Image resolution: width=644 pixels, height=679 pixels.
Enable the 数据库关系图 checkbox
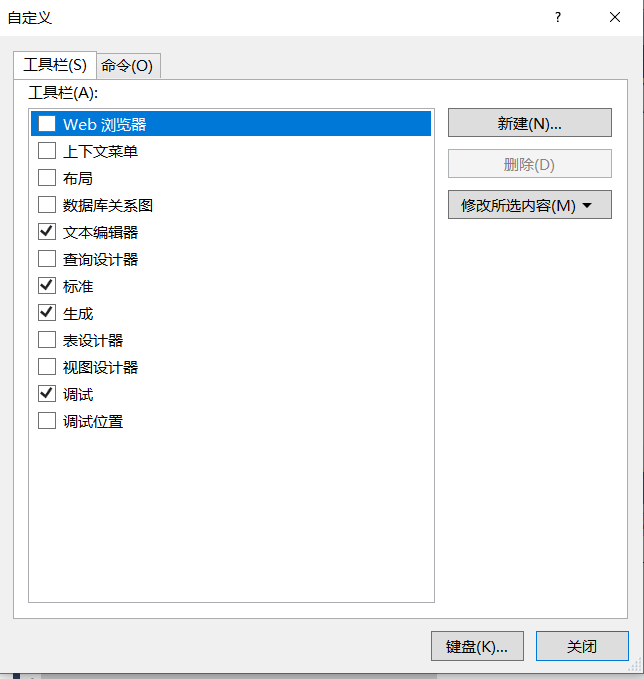pyautogui.click(x=47, y=205)
